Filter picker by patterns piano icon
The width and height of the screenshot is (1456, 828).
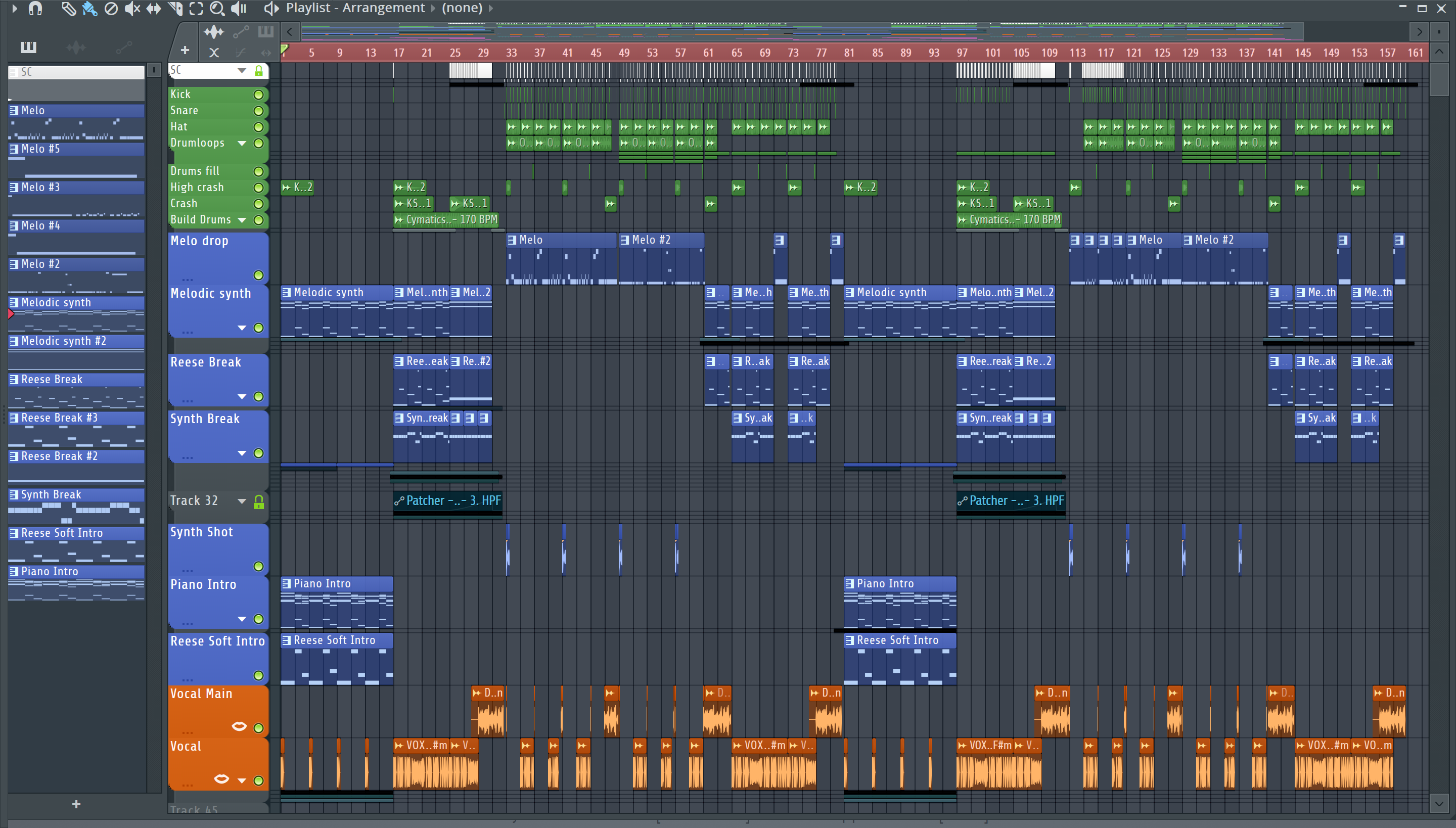pos(28,47)
